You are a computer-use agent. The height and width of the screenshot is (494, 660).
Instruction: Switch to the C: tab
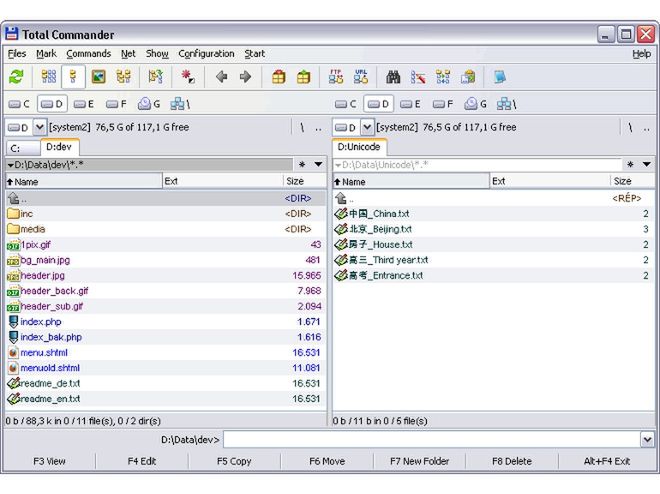pos(23,148)
